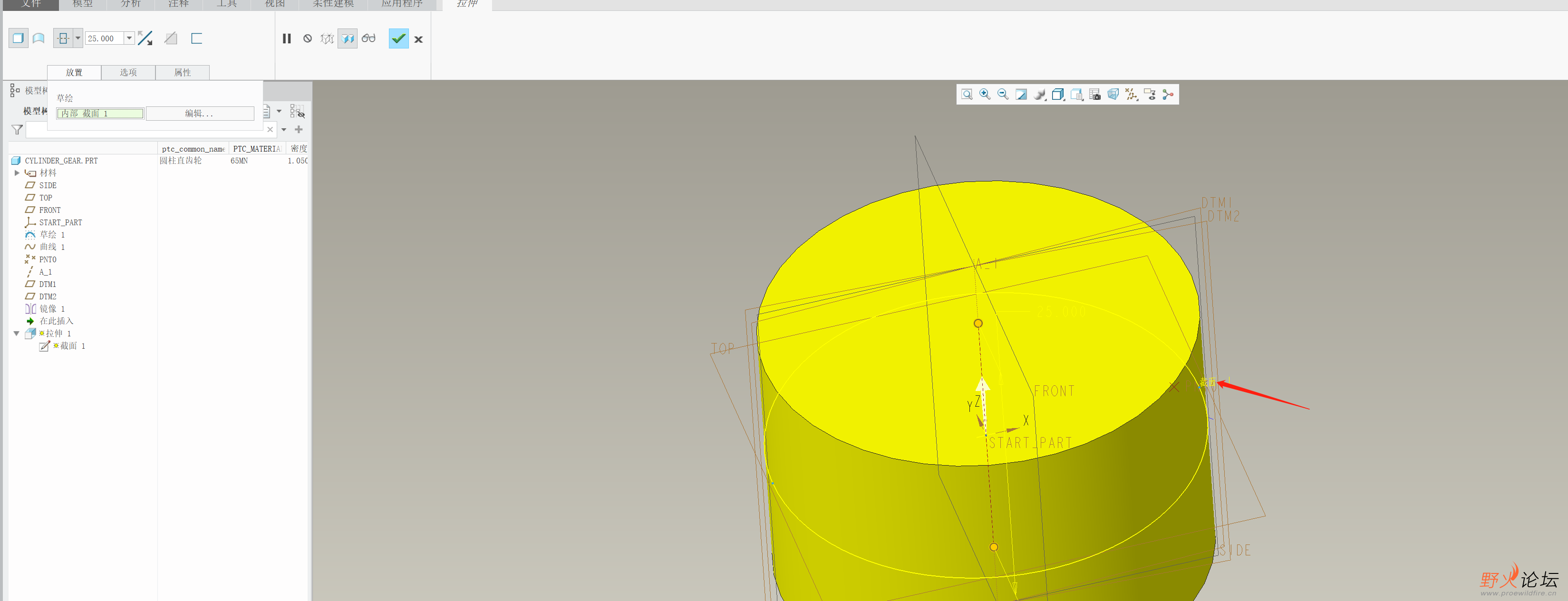This screenshot has height=601, width=1568.
Task: Click the 编辑... sketch edit button
Action: [200, 114]
